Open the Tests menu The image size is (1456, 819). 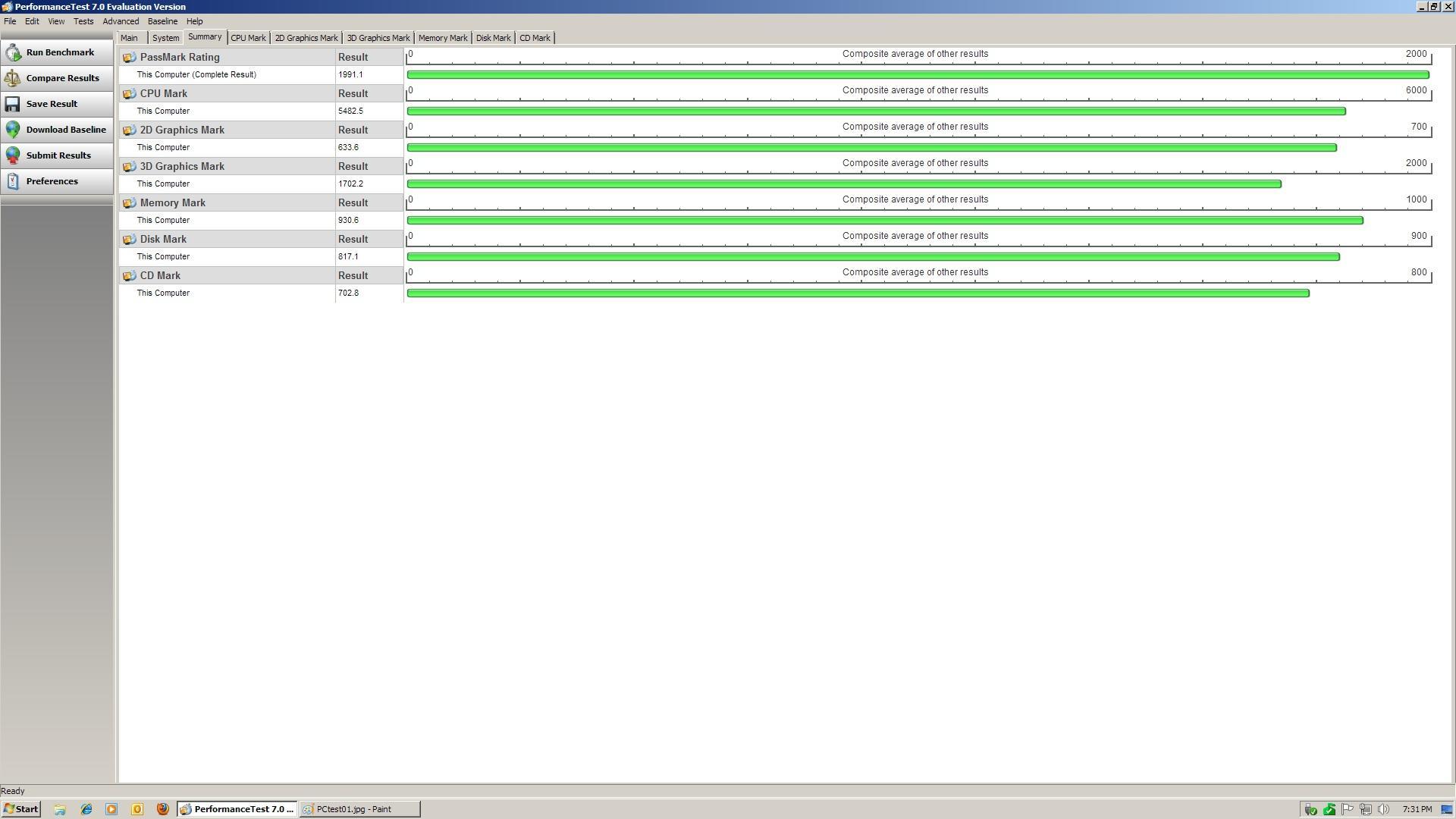click(x=83, y=21)
